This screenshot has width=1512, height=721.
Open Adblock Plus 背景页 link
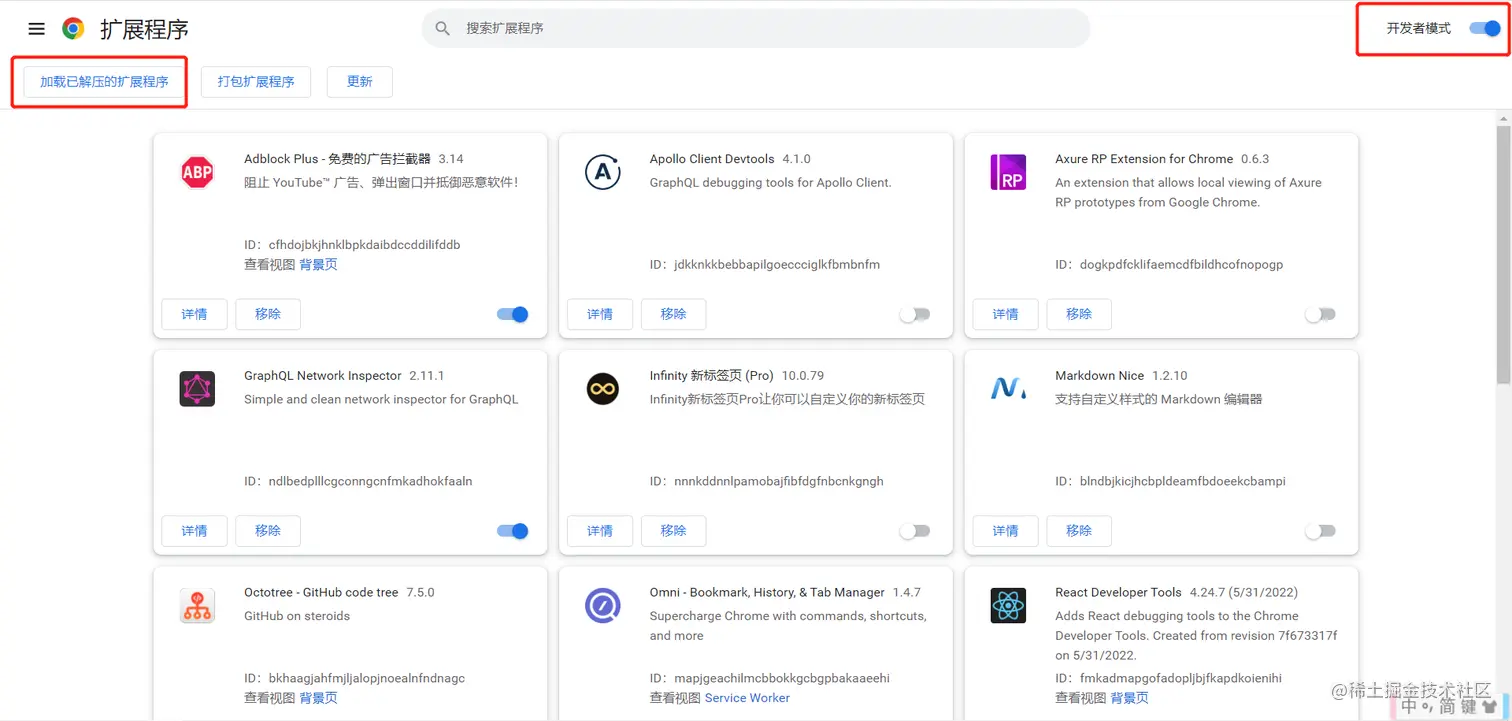[319, 265]
